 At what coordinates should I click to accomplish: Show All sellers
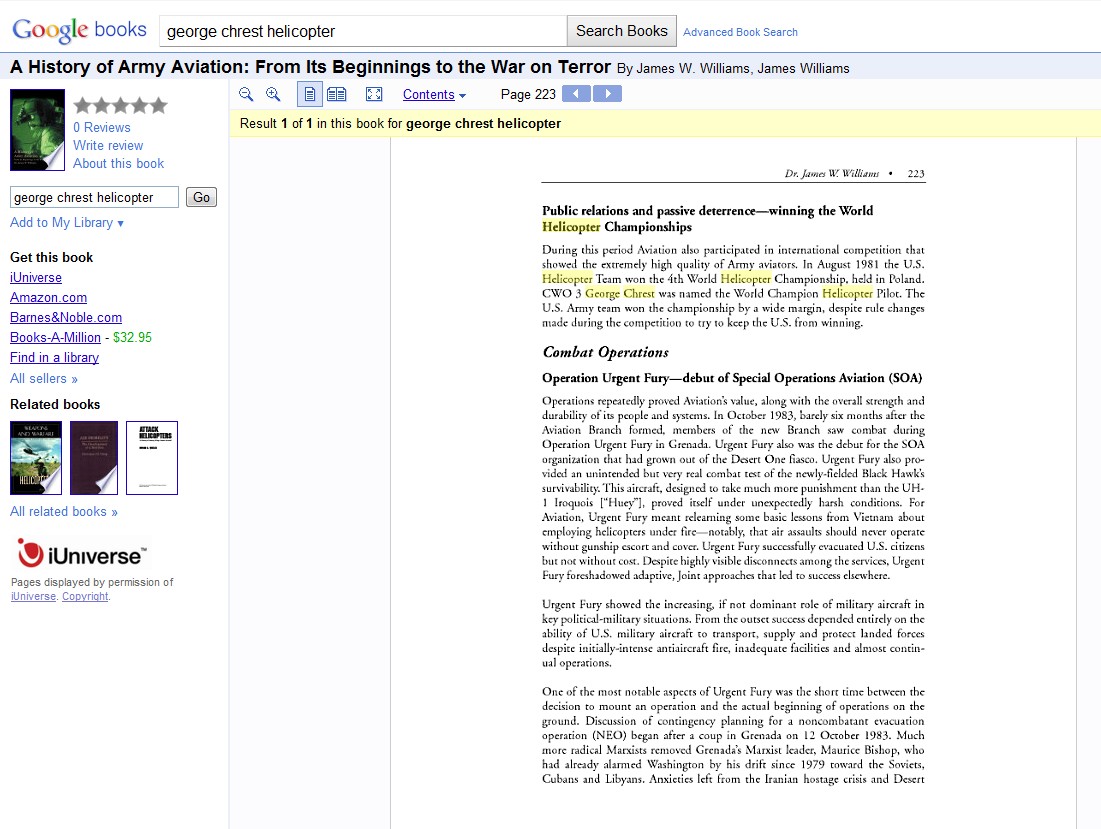(44, 378)
